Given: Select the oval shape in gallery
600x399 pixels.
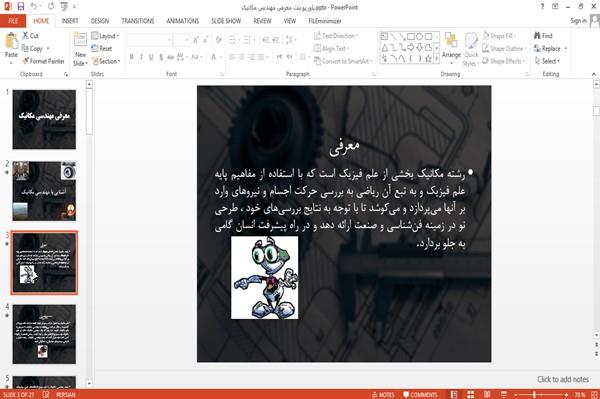Looking at the screenshot, I should [x=420, y=37].
